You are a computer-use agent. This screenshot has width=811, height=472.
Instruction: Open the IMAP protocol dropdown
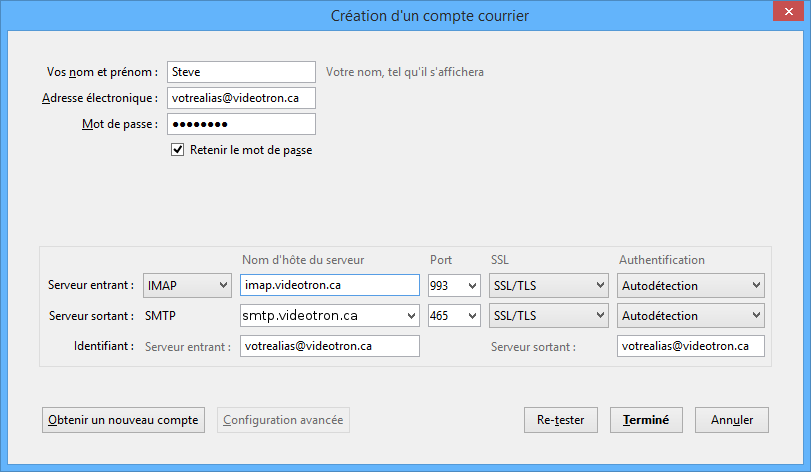click(187, 285)
